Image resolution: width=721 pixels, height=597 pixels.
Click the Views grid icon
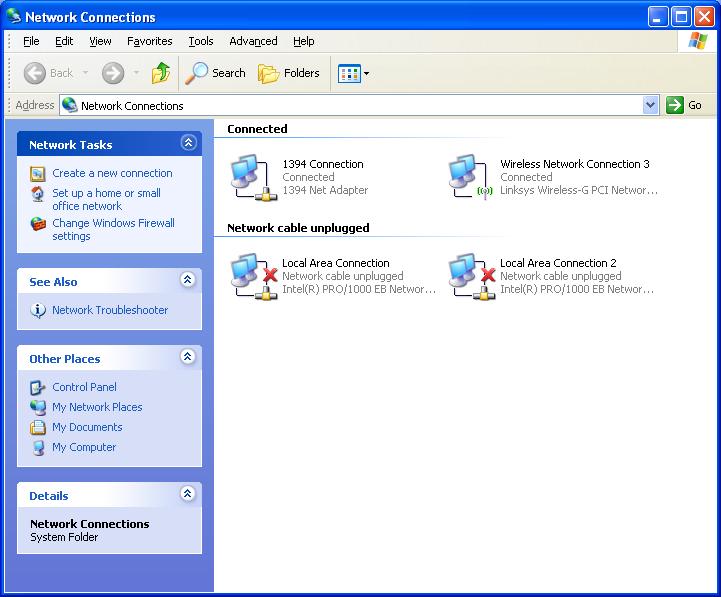tap(349, 73)
